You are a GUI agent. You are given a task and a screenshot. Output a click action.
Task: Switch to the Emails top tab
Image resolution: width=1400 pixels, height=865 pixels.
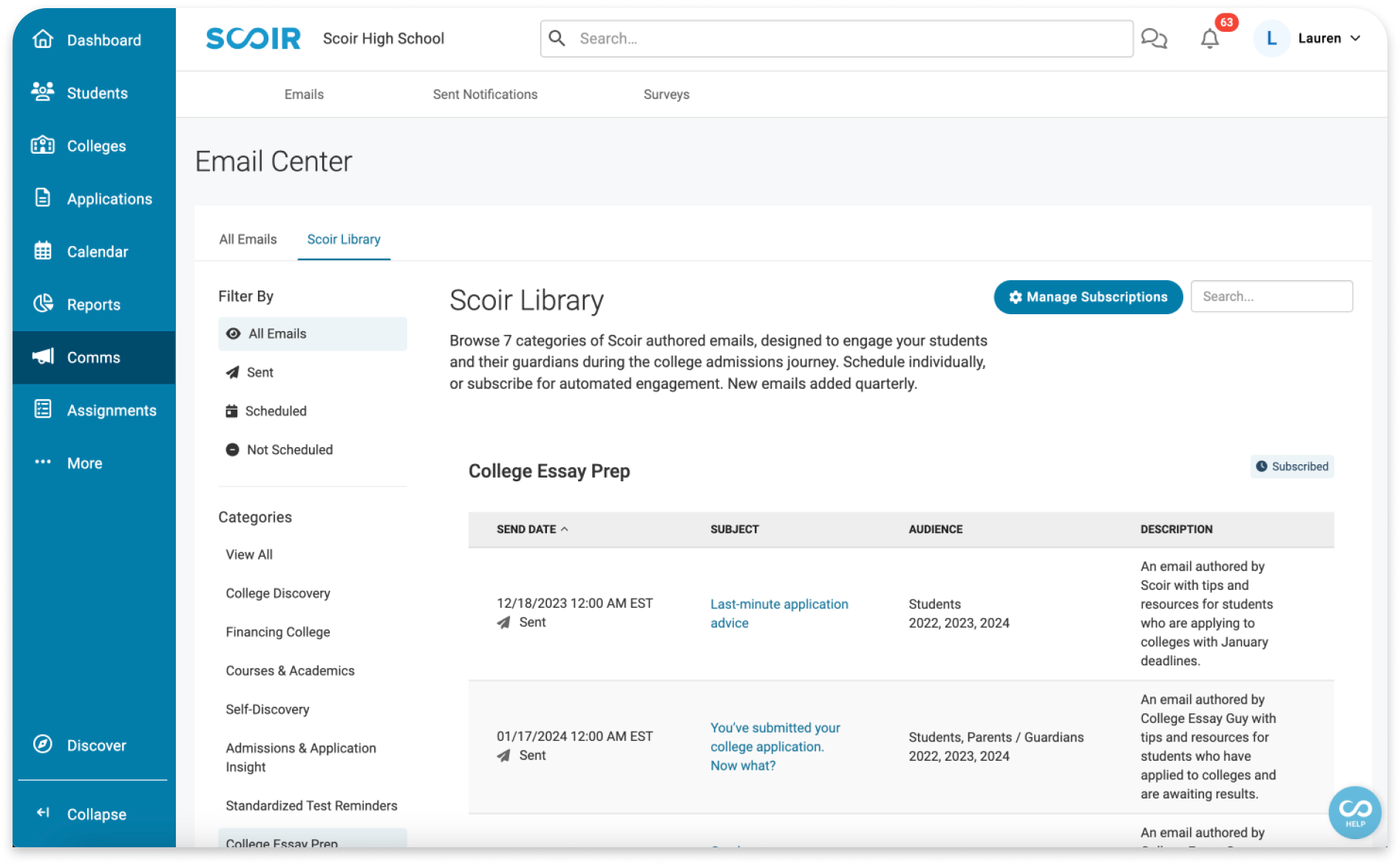(x=304, y=94)
